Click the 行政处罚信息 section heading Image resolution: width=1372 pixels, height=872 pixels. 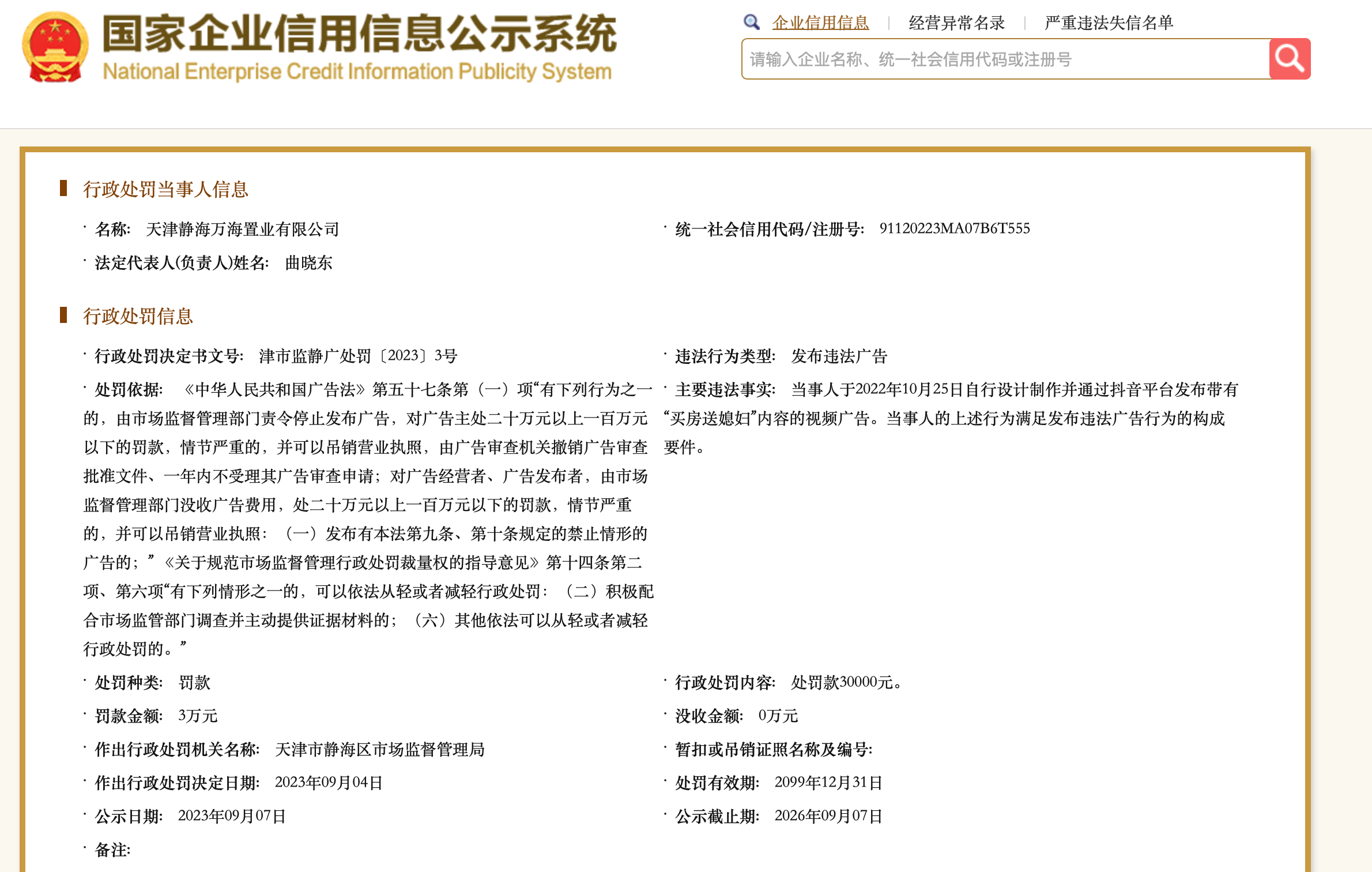click(x=138, y=317)
